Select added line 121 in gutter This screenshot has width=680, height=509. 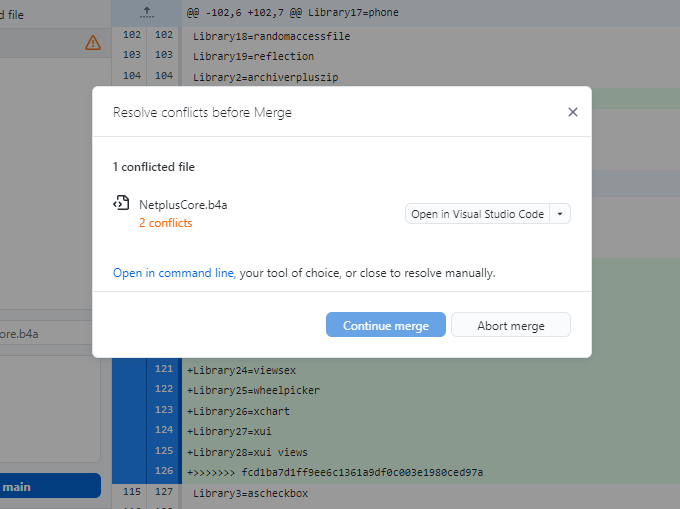[x=163, y=369]
